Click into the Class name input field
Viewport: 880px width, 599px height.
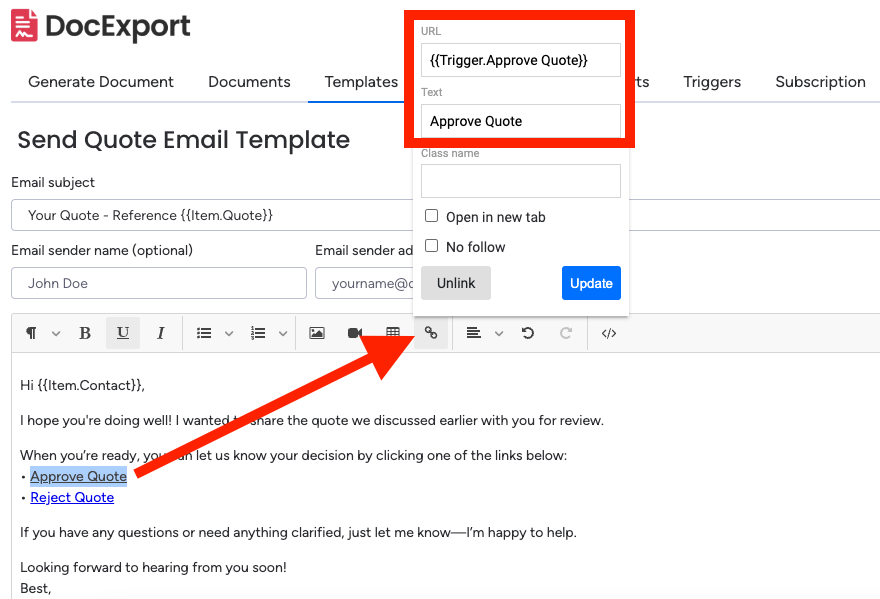pos(520,181)
